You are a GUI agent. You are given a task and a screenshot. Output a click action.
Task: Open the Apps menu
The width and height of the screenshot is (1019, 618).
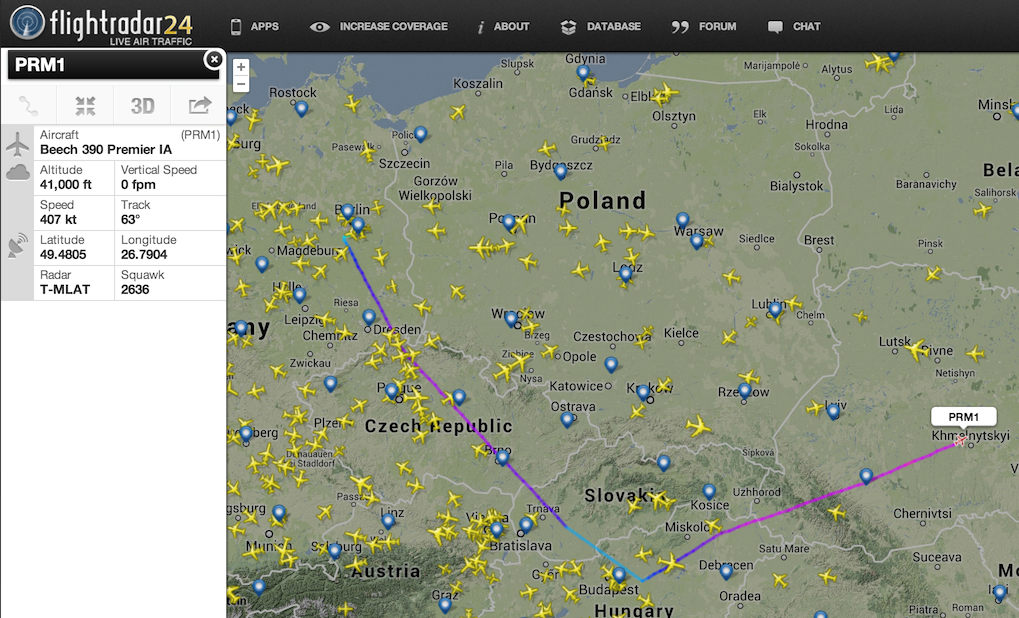click(254, 26)
